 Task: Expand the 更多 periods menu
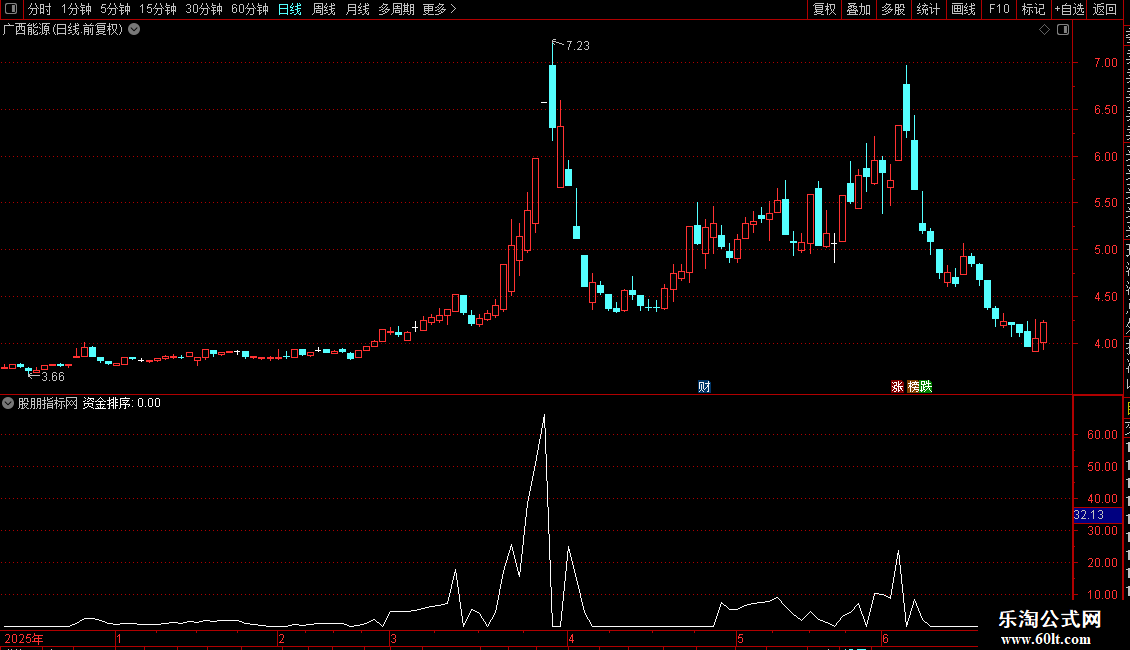[440, 9]
